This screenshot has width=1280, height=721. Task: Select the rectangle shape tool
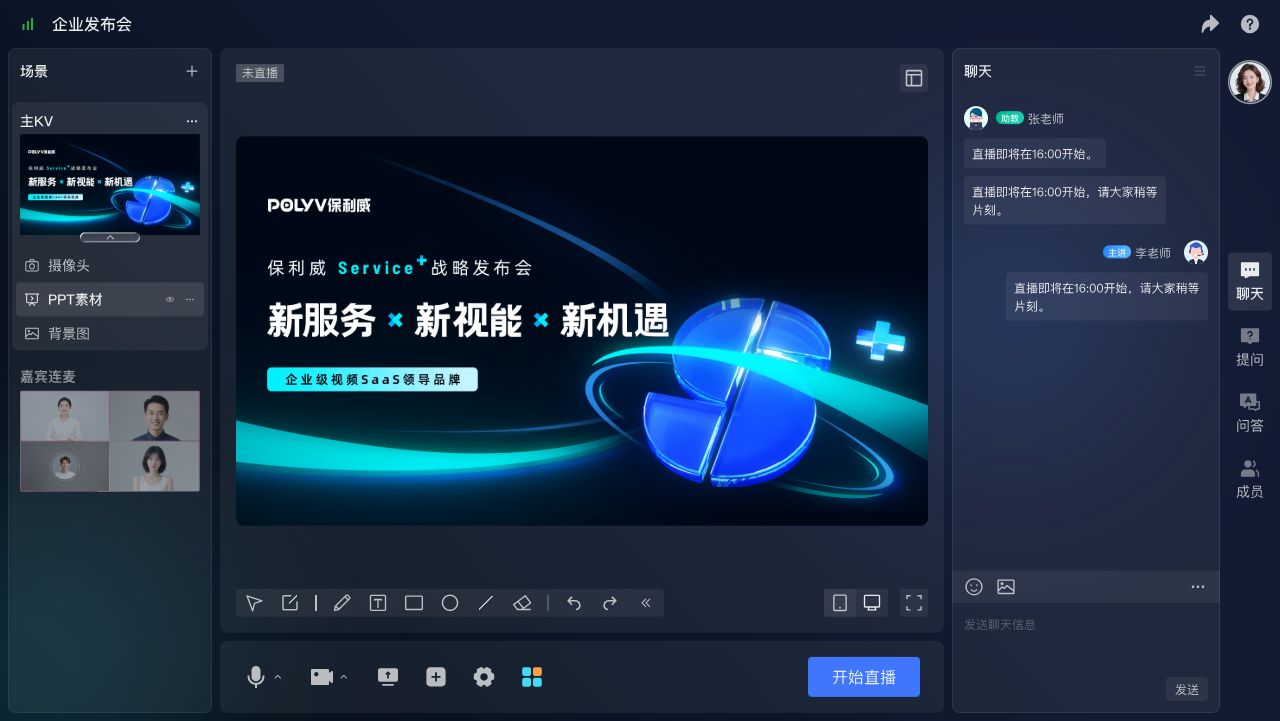coord(414,603)
